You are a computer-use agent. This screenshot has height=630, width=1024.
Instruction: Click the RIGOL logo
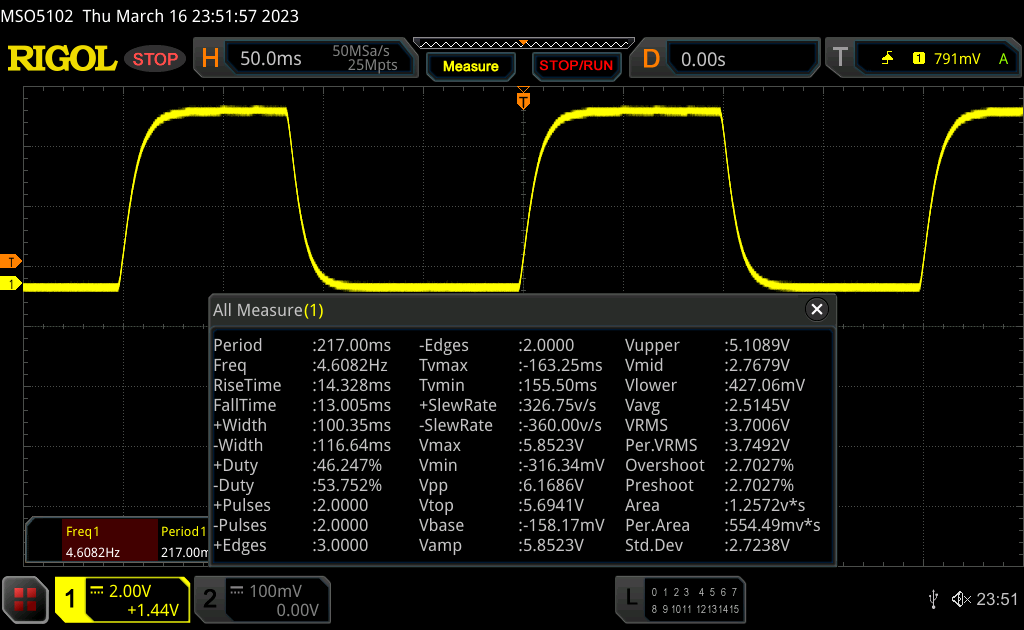point(62,59)
